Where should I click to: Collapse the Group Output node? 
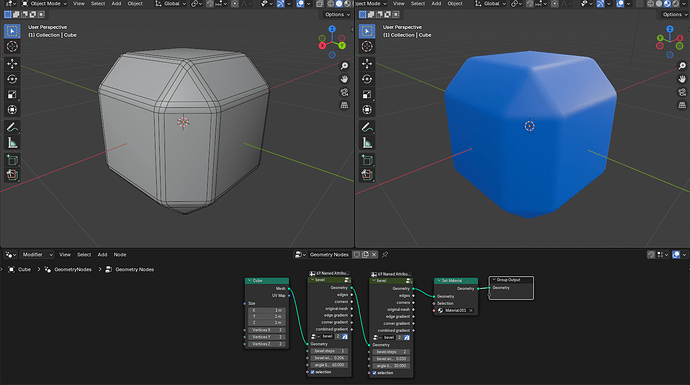click(x=494, y=280)
